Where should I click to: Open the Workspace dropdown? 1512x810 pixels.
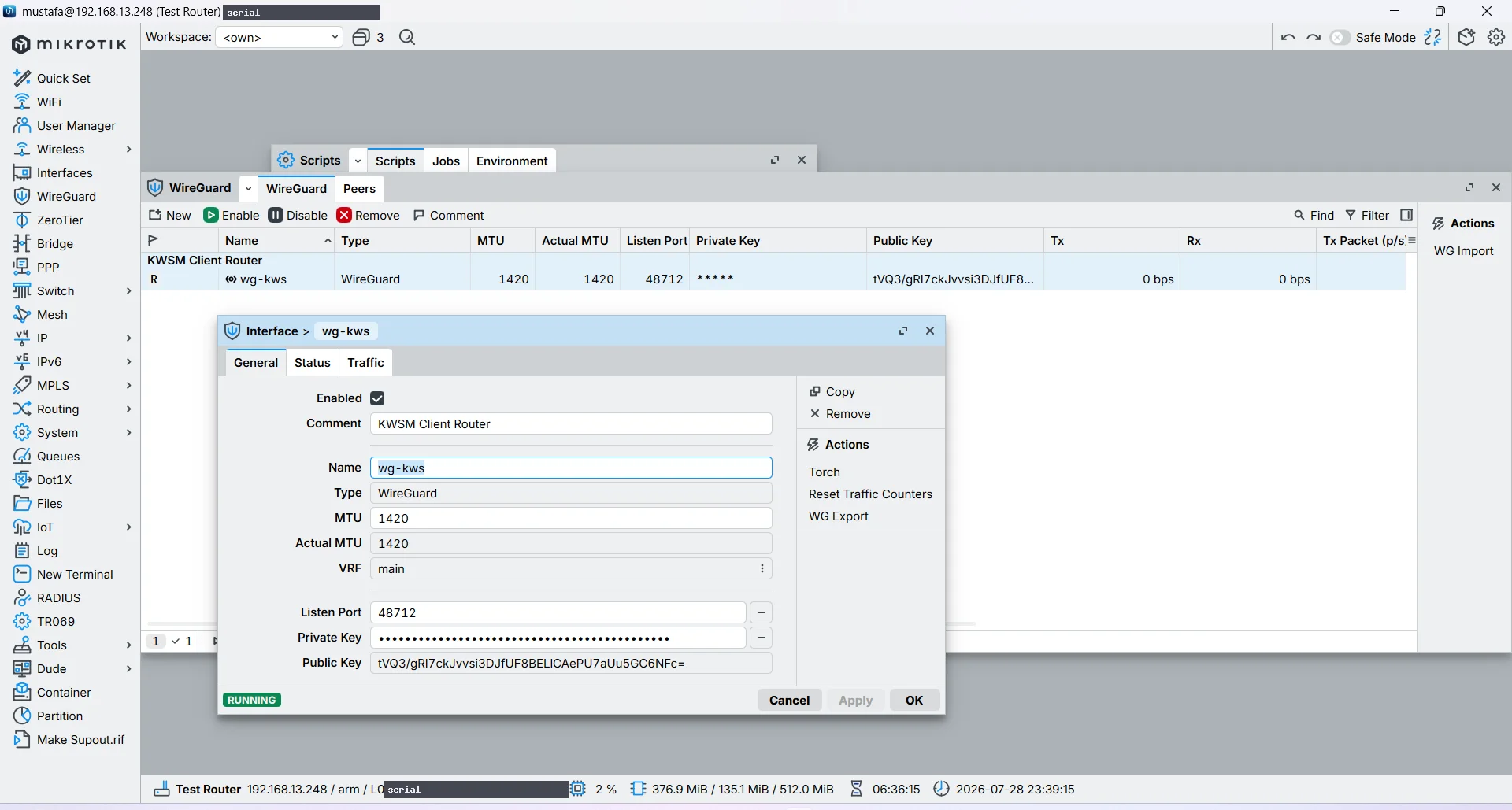279,37
